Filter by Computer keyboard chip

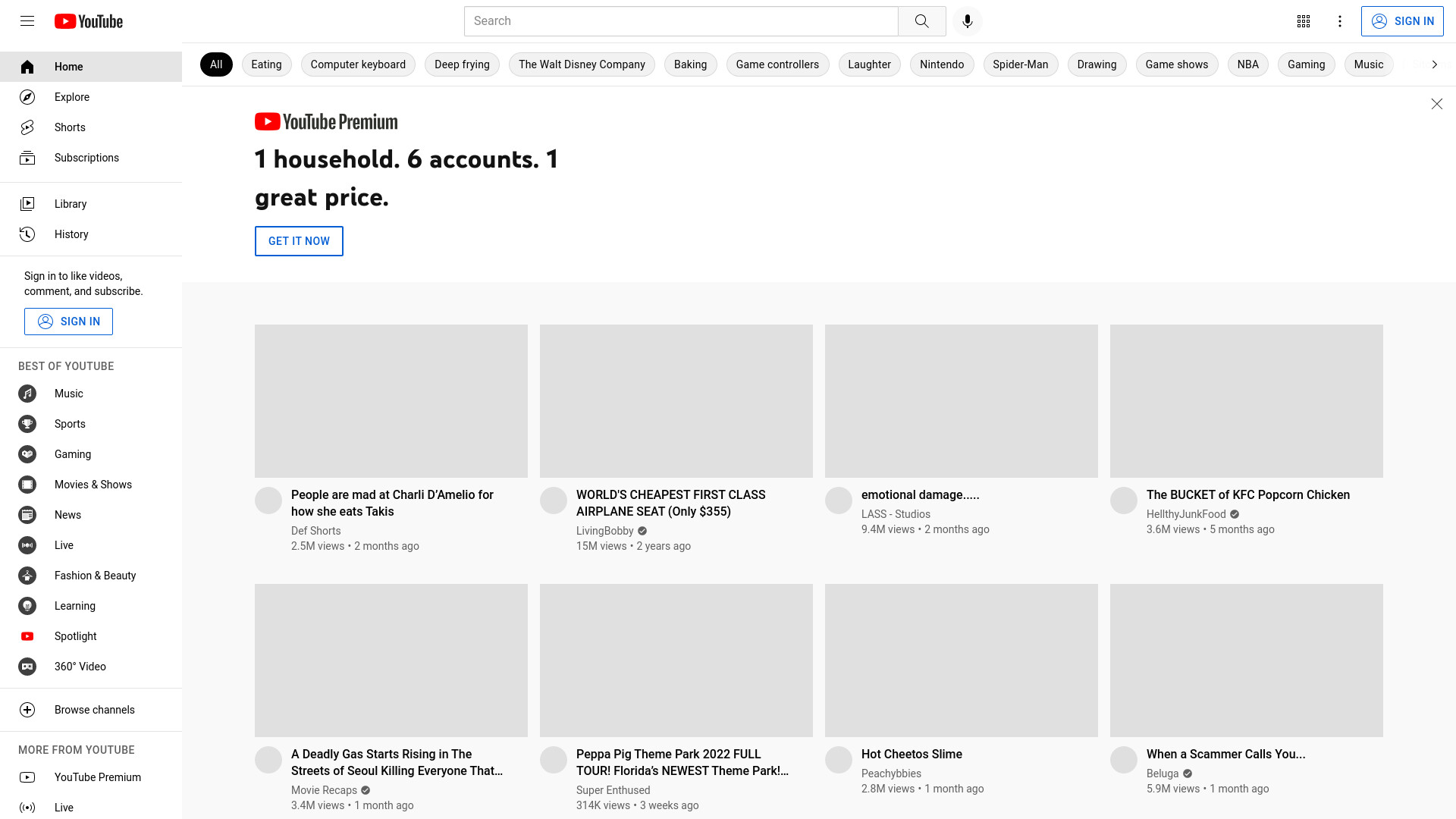pyautogui.click(x=358, y=64)
